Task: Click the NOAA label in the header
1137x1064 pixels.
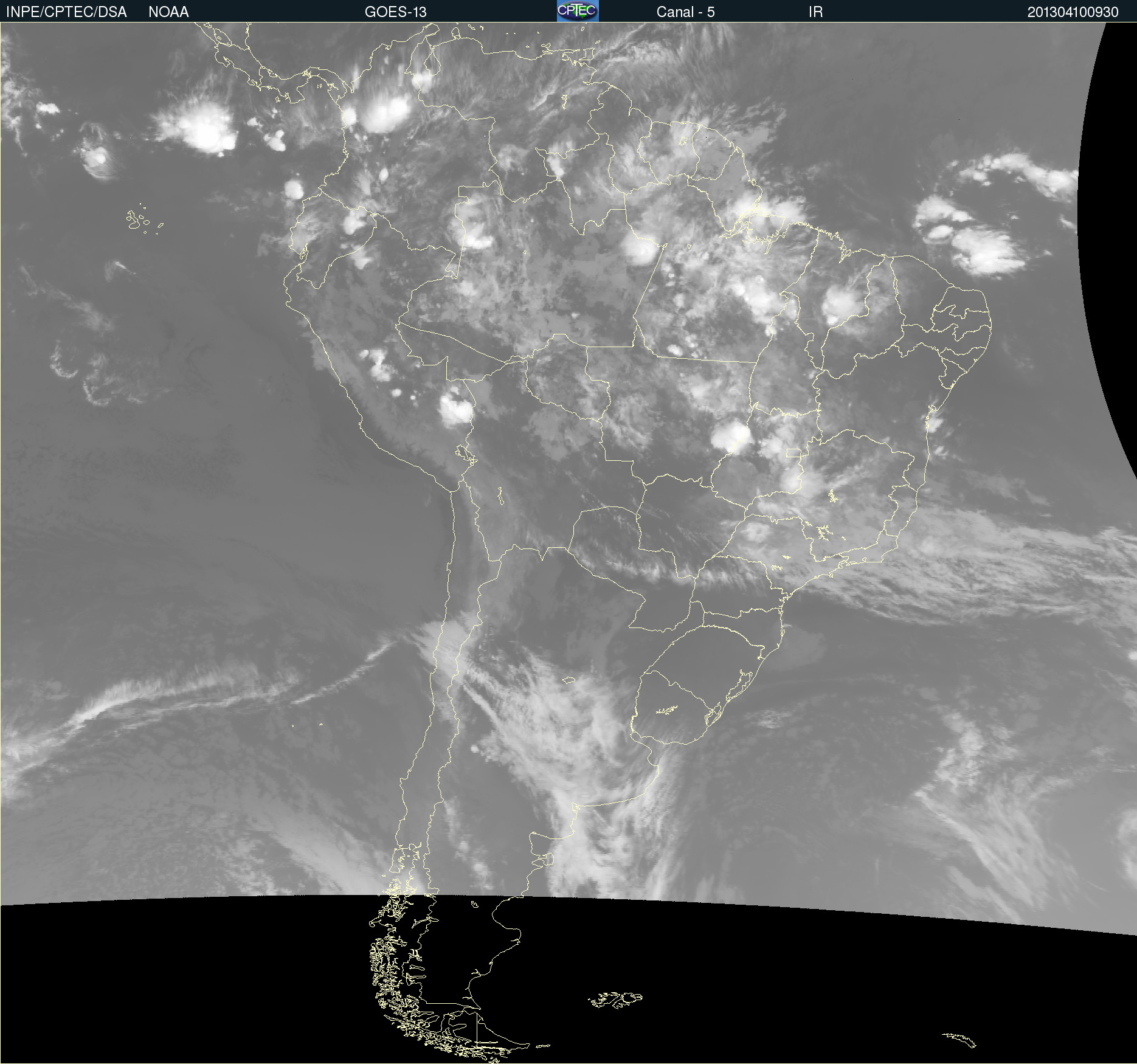Action: tap(168, 12)
